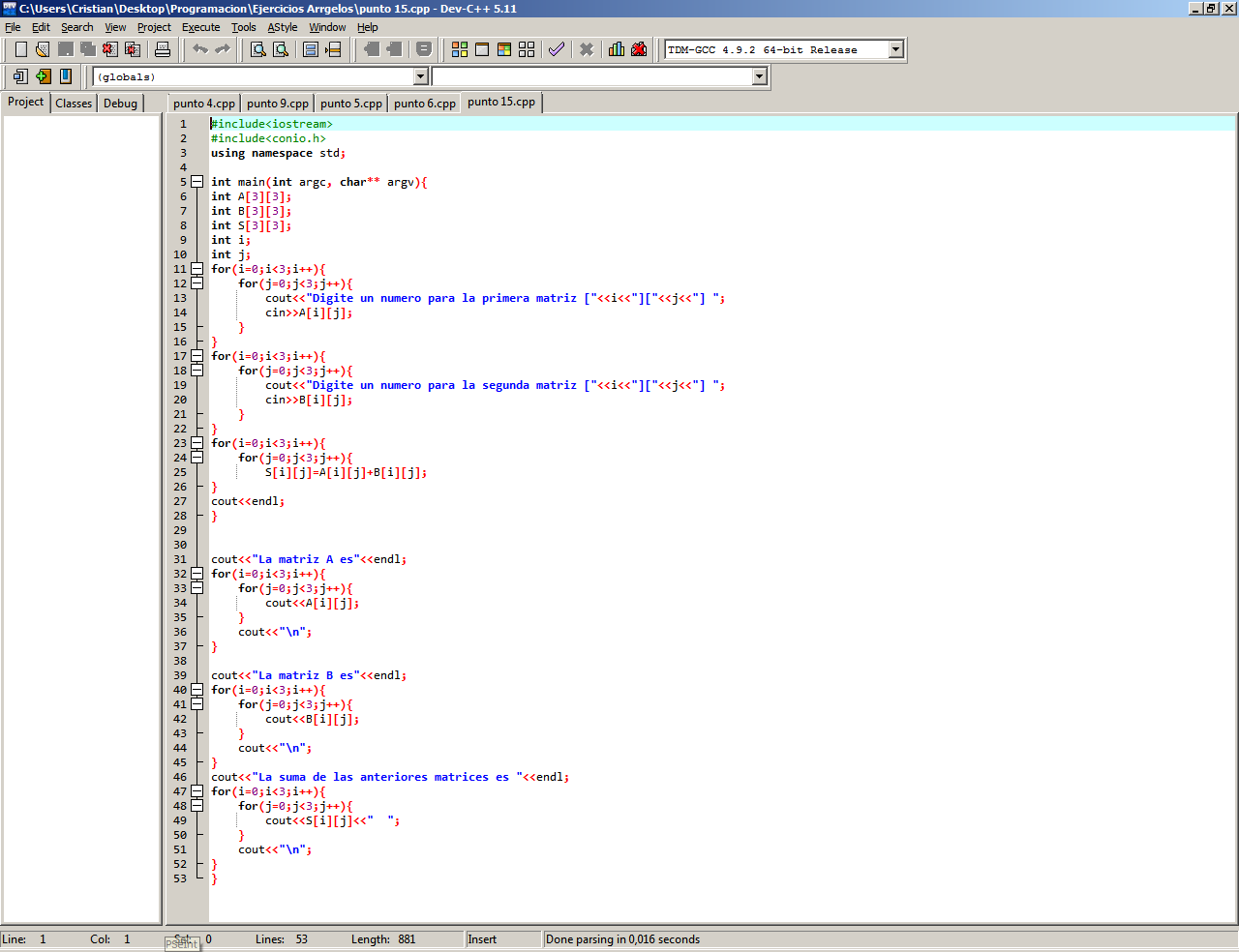Switch to the Classes panel tab
Image resolution: width=1239 pixels, height=952 pixels.
point(74,104)
